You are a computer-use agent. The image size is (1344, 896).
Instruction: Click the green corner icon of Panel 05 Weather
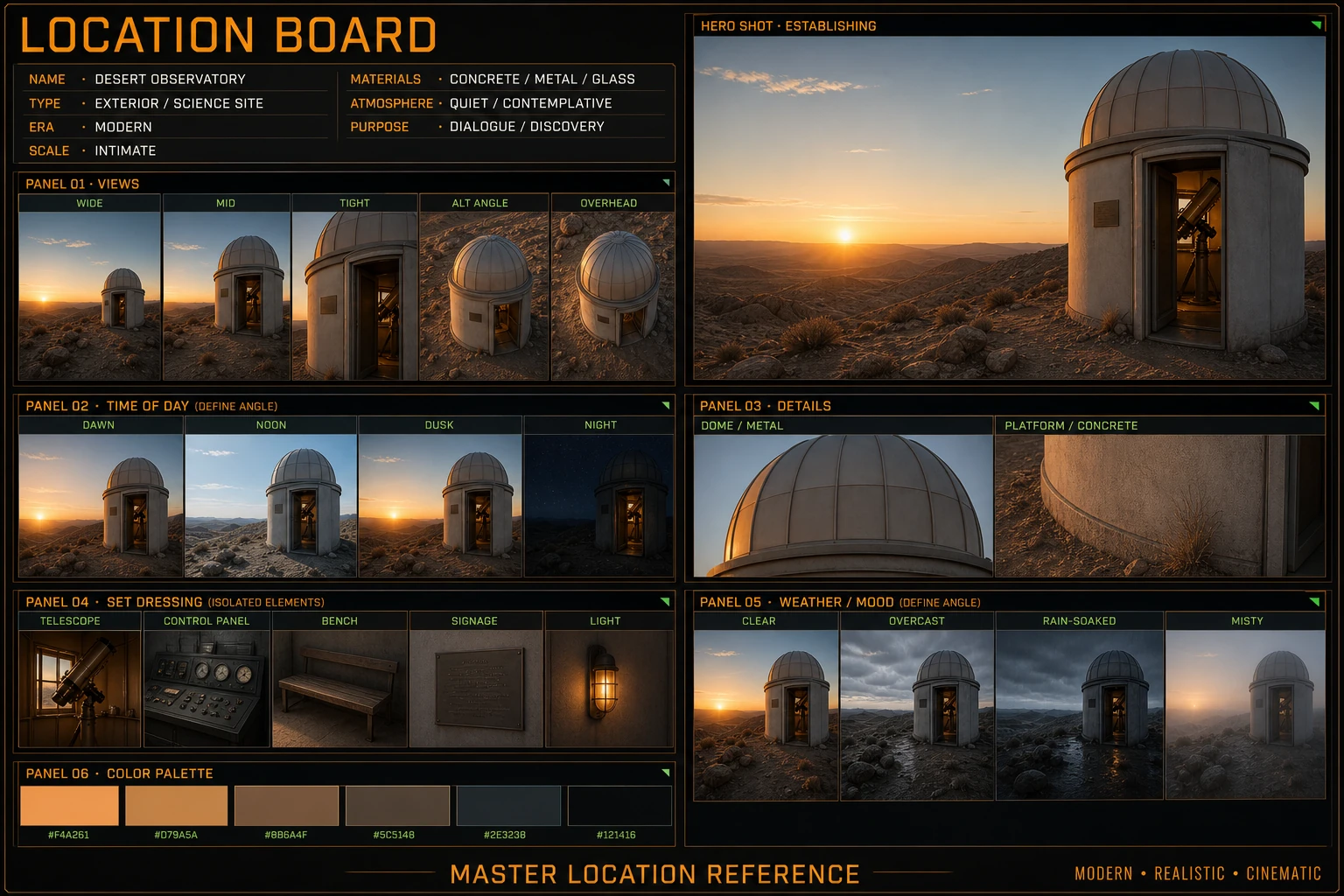tap(1314, 601)
